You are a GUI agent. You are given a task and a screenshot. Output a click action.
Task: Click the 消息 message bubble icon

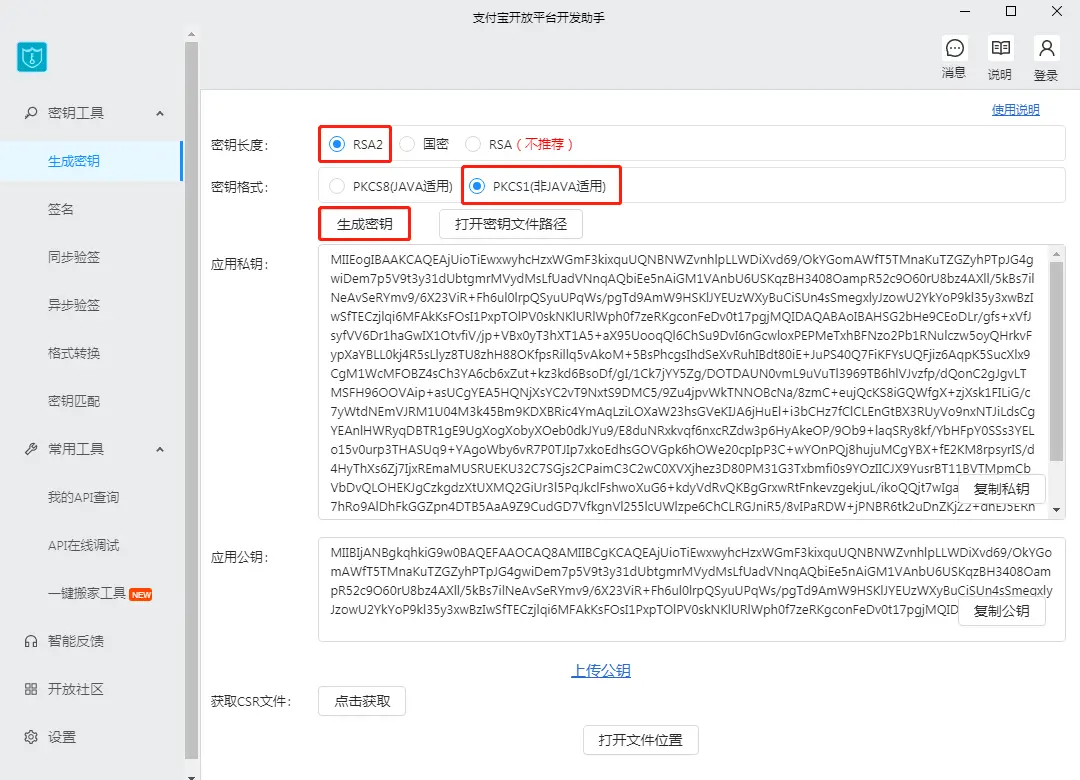point(954,49)
